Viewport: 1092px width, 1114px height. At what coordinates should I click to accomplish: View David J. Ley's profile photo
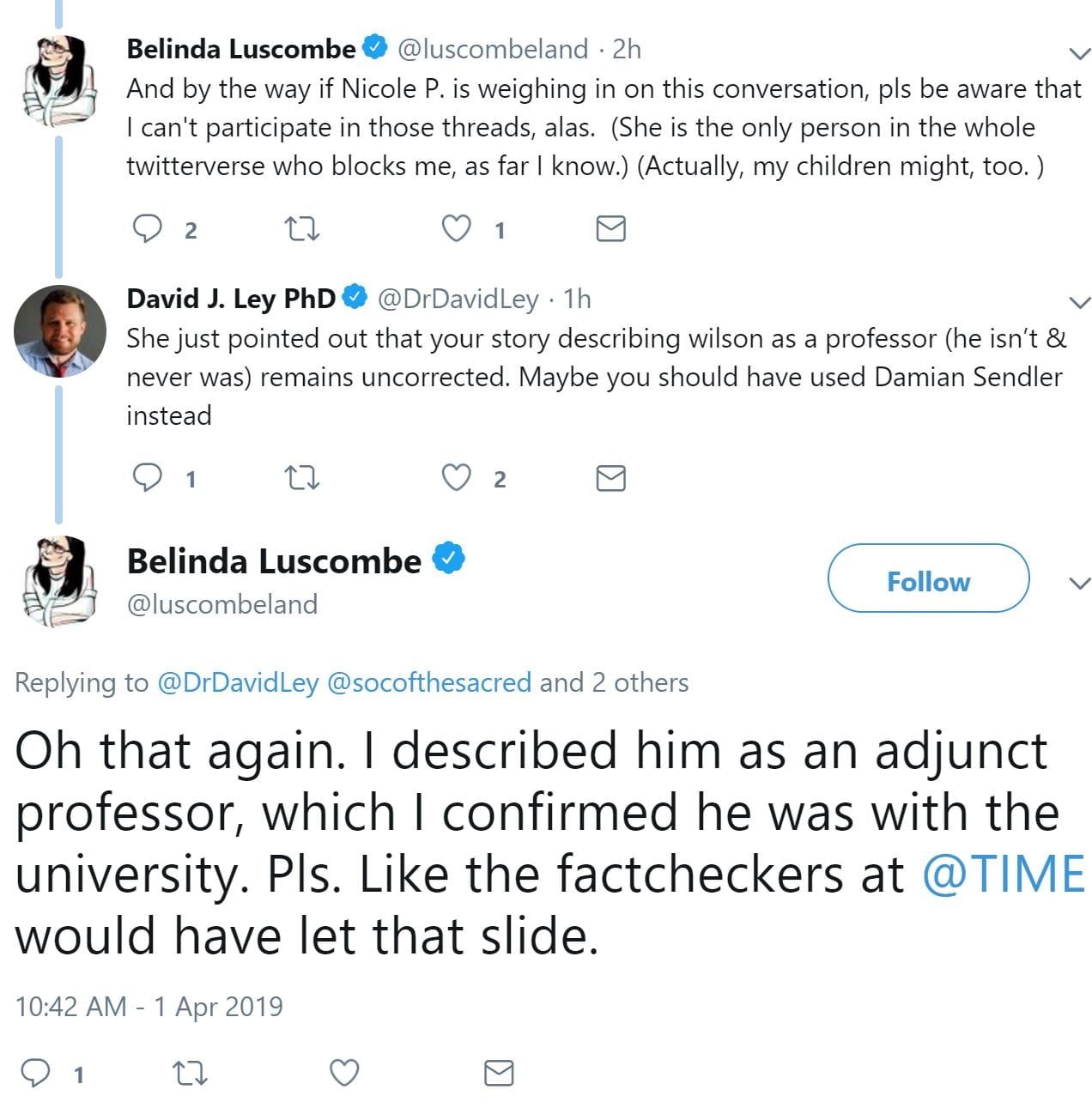point(59,331)
